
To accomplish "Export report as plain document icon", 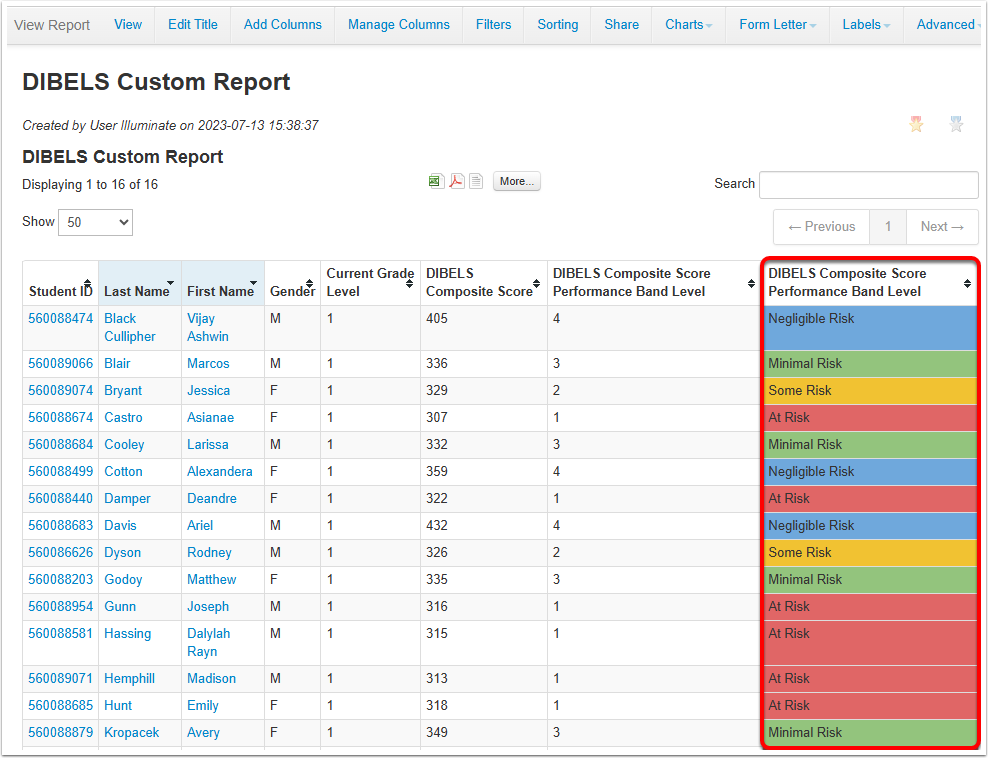I will coord(476,181).
